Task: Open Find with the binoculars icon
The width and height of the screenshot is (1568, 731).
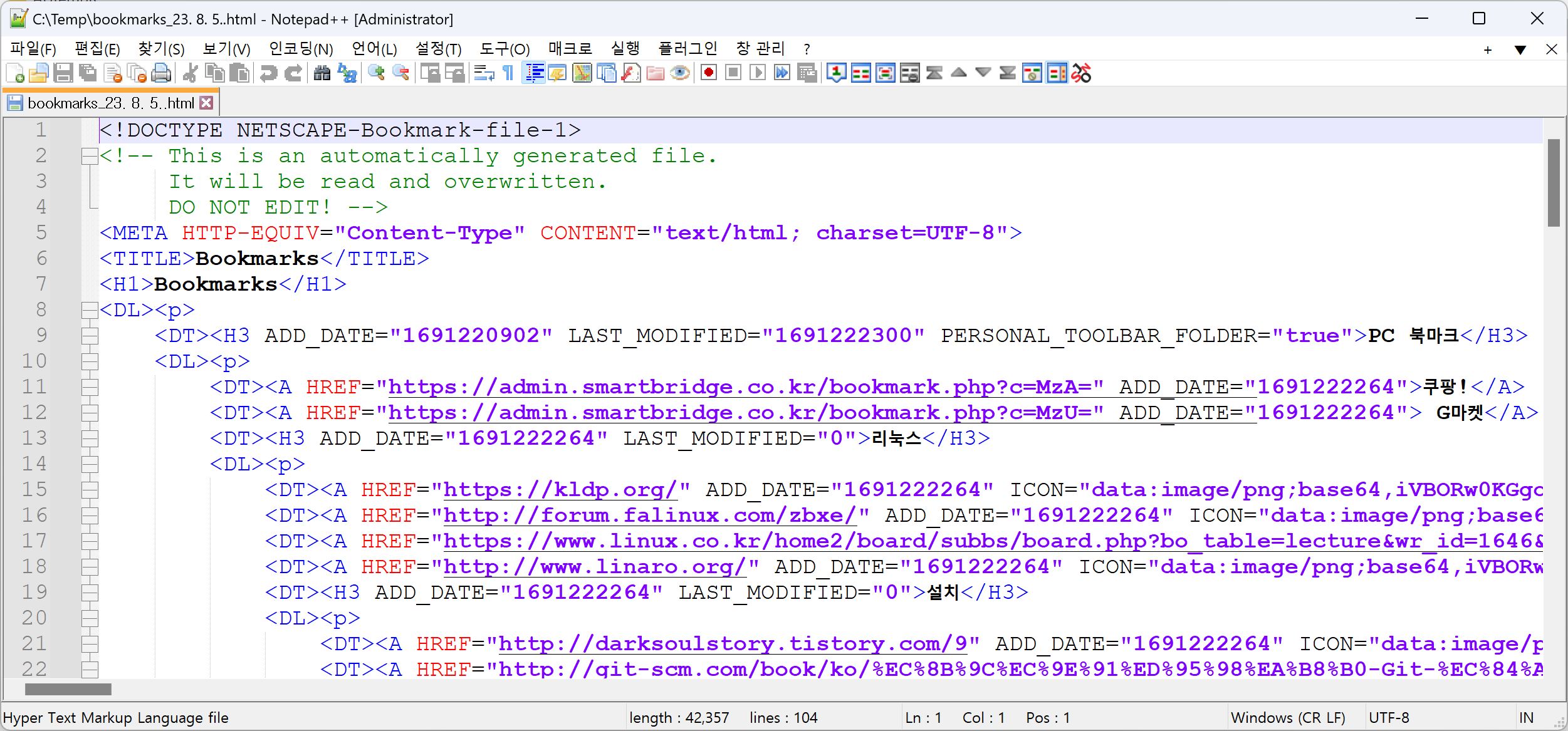Action: point(322,73)
